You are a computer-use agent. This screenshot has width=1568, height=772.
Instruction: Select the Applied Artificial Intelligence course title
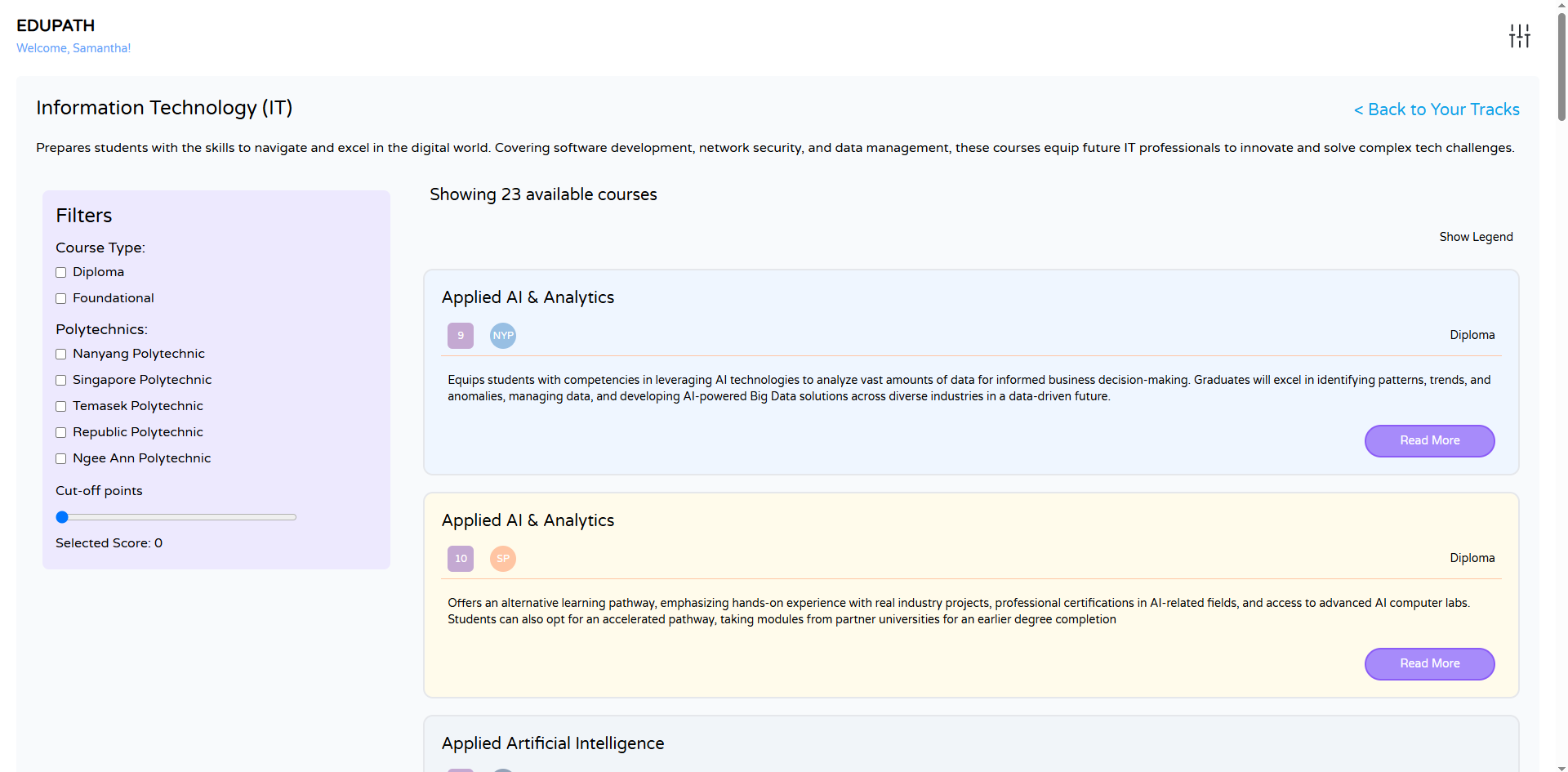point(553,743)
